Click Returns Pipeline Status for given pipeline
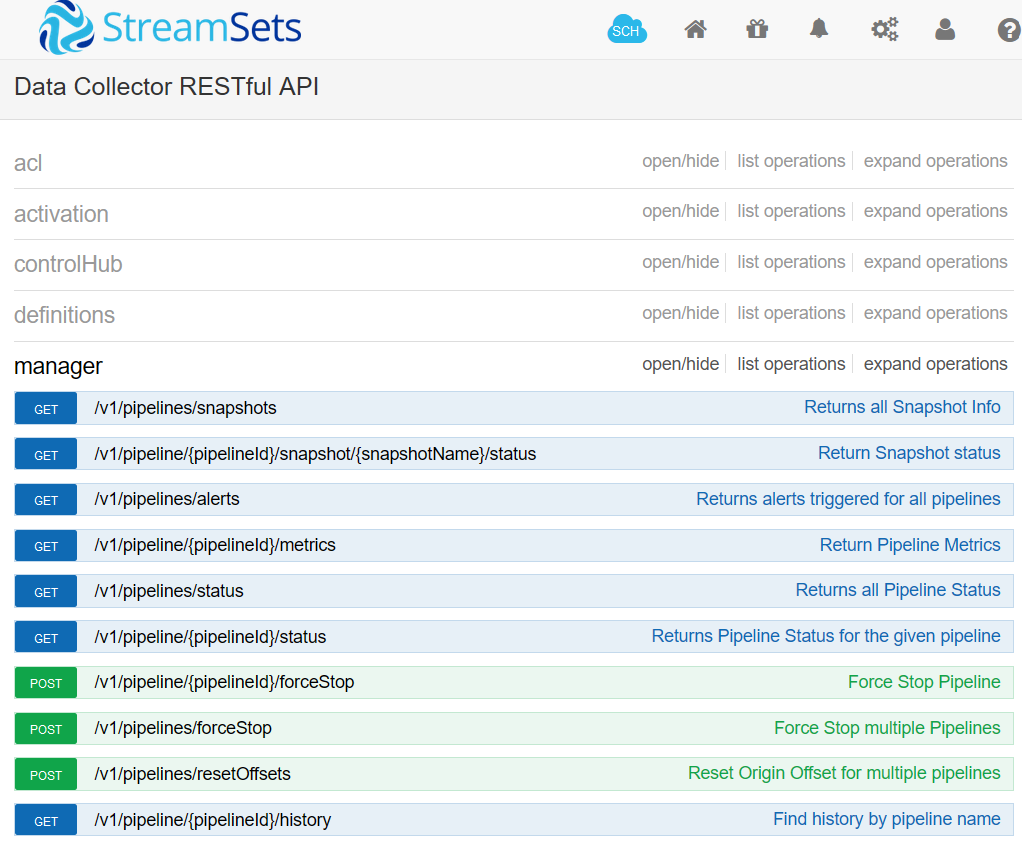Screen dimensions: 1022x842 pyautogui.click(x=826, y=635)
